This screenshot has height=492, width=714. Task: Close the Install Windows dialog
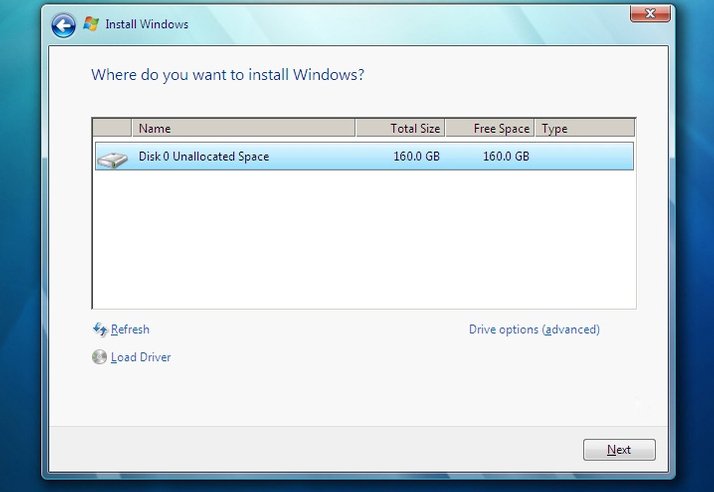(x=650, y=14)
